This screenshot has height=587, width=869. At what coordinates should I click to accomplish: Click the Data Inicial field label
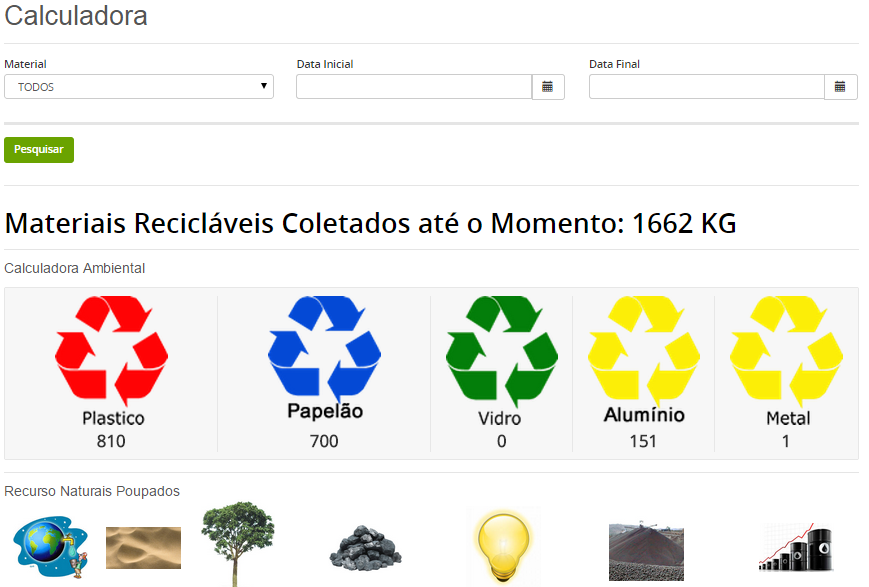325,64
